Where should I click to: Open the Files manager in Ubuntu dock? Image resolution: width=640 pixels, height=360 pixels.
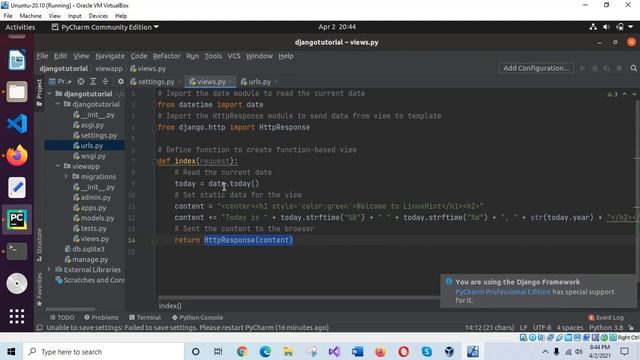(17, 91)
